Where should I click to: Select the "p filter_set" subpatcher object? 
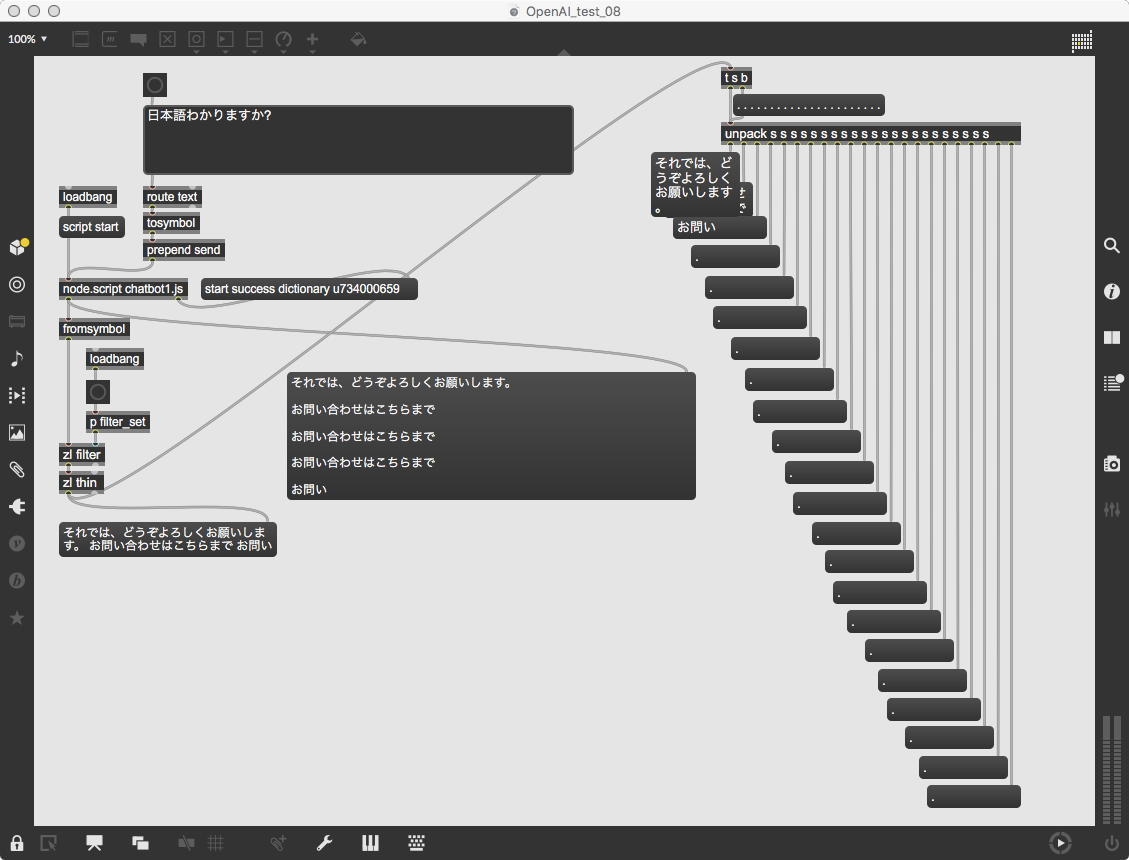point(118,421)
